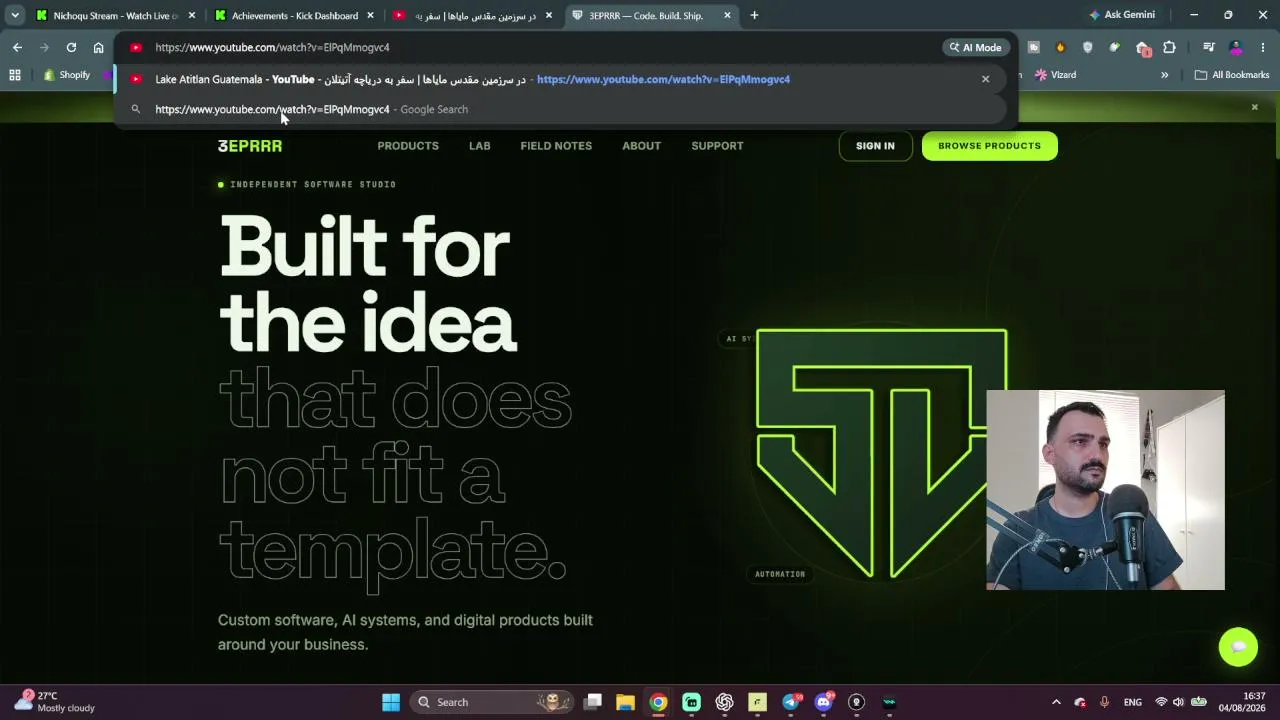
Task: Open the weather widget on taskbar
Action: pyautogui.click(x=55, y=701)
